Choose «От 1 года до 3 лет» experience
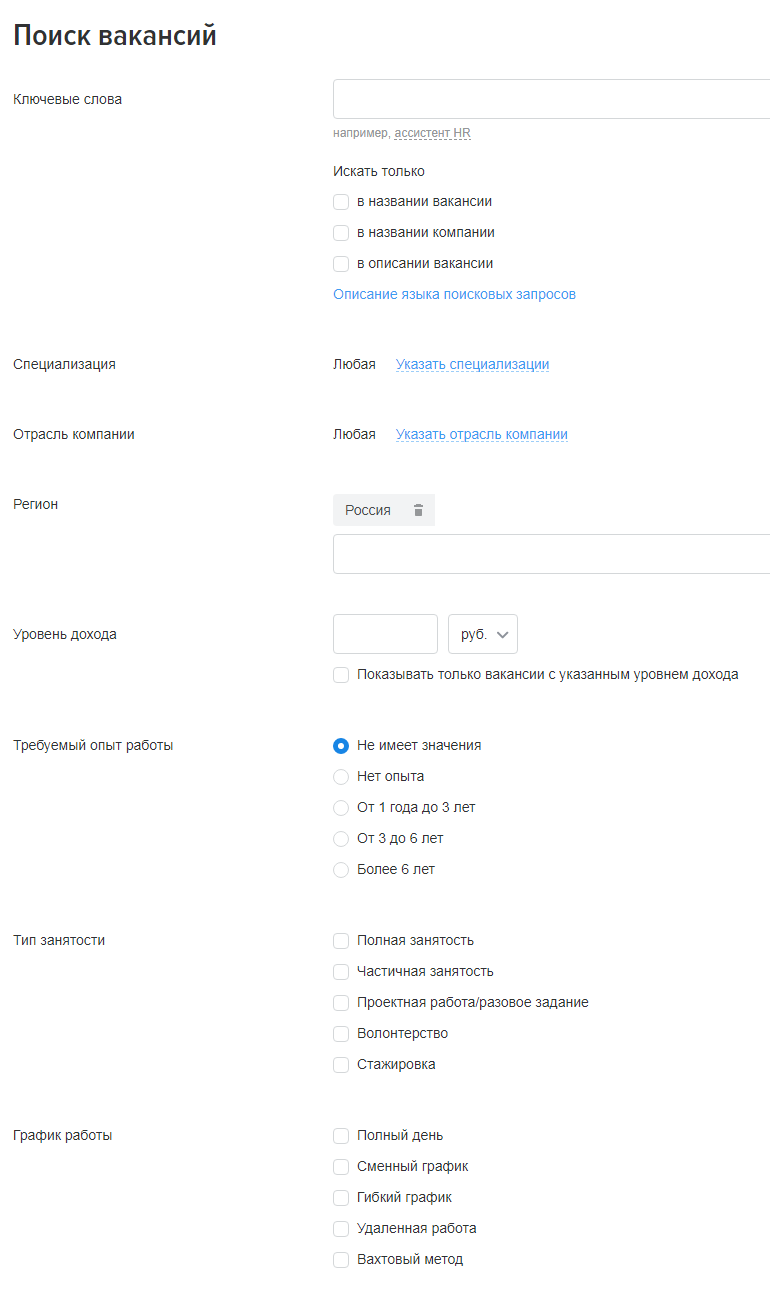 pyautogui.click(x=340, y=807)
